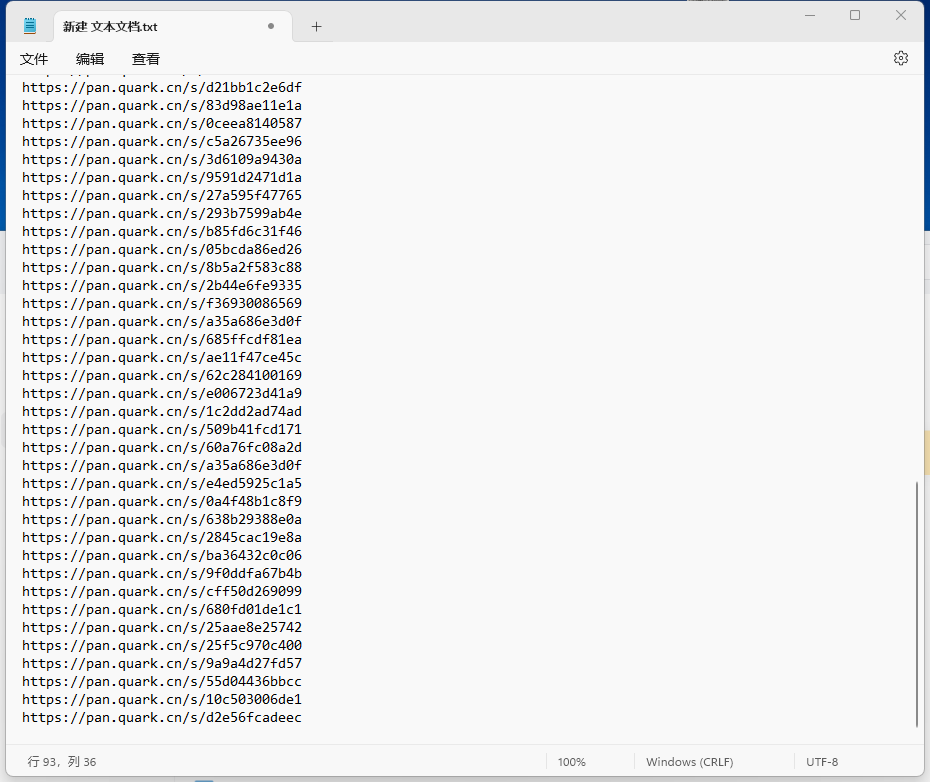This screenshot has width=930, height=782.
Task: Click the unsaved dot on the 新建 文本文档.txt tab
Action: (271, 26)
